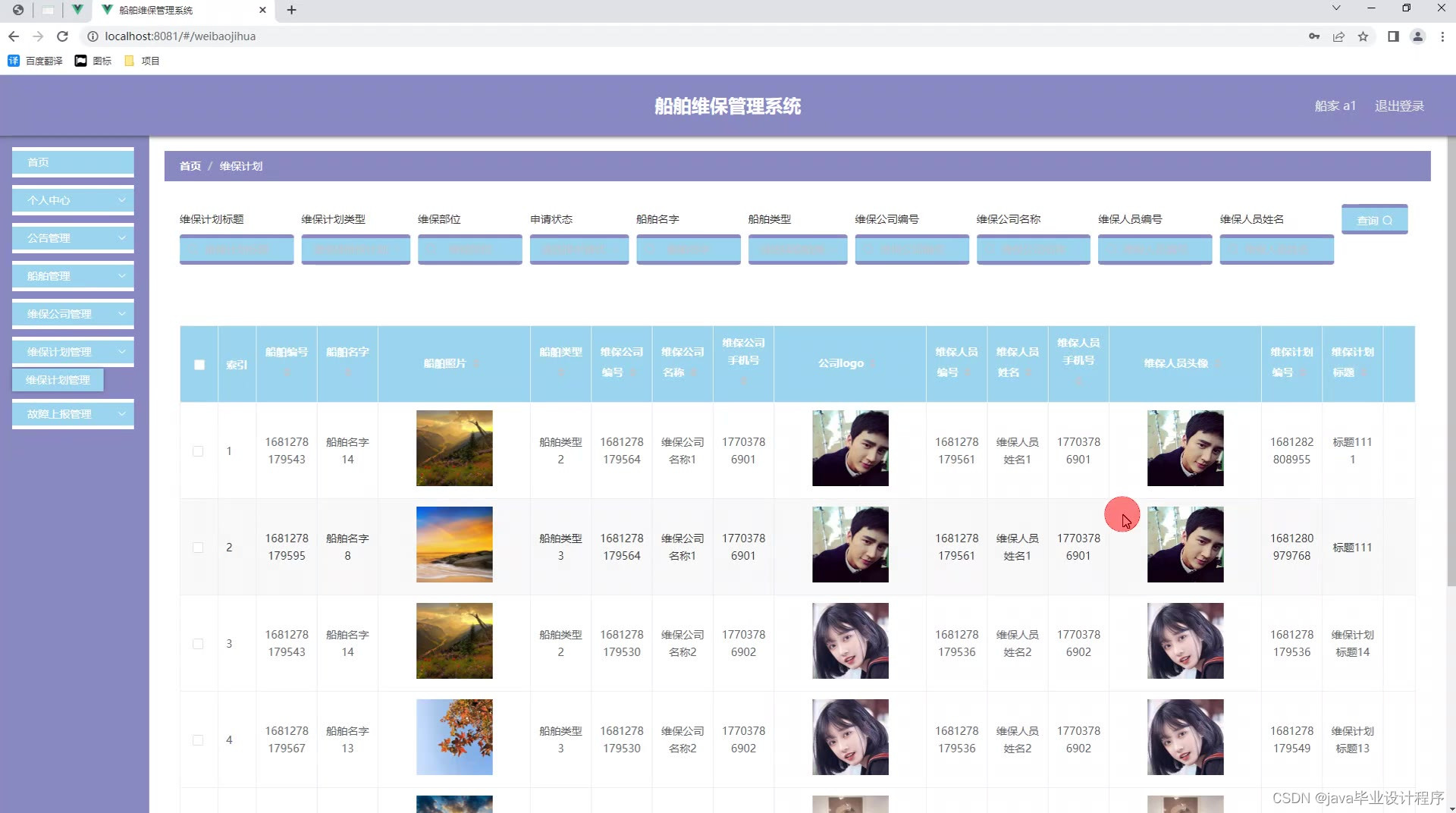This screenshot has height=813, width=1456.
Task: Close the 船舶维保管理系统 tab
Action: 262,10
